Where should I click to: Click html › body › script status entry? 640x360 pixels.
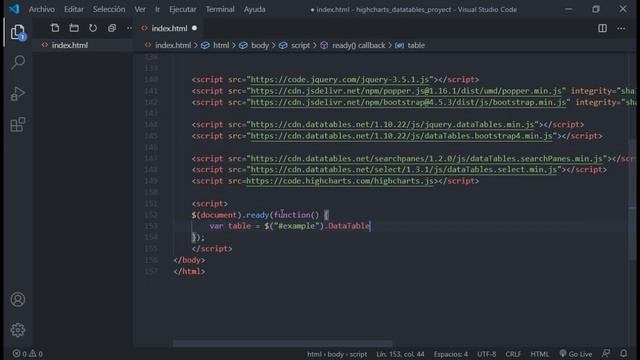337,354
